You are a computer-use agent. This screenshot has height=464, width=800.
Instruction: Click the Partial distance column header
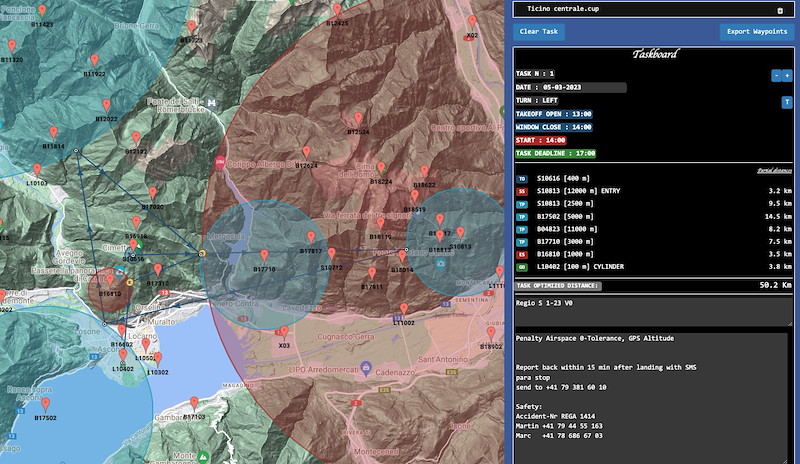click(x=774, y=170)
